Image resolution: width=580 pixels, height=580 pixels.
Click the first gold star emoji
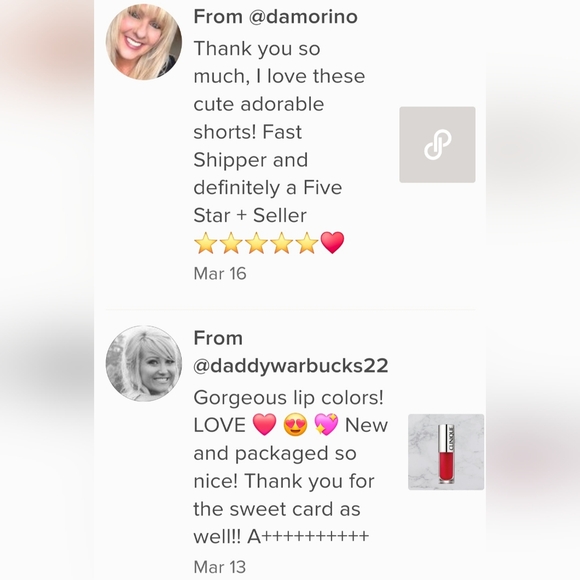(x=206, y=243)
